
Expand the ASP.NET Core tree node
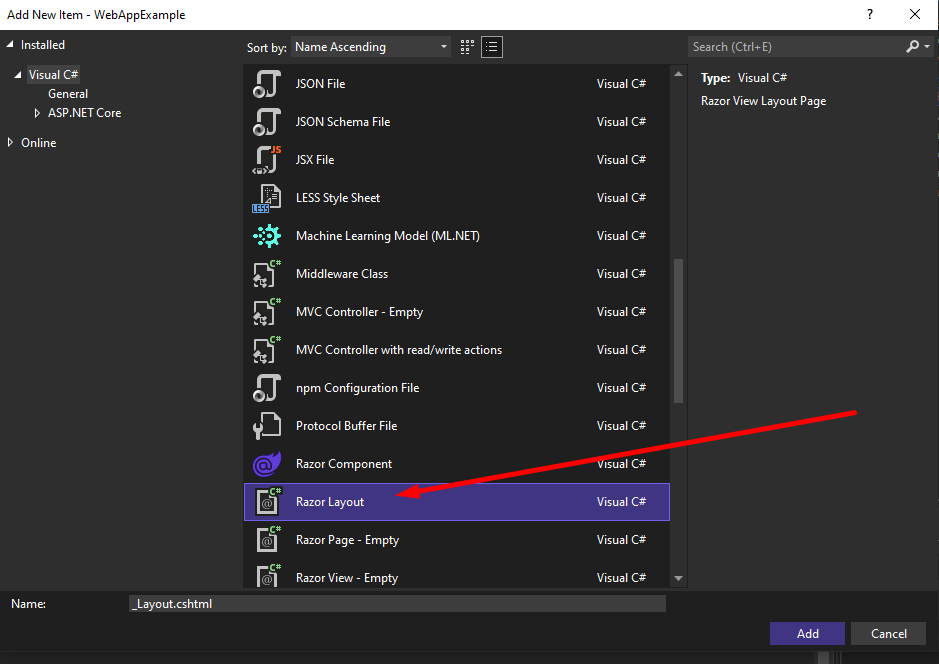pyautogui.click(x=38, y=113)
